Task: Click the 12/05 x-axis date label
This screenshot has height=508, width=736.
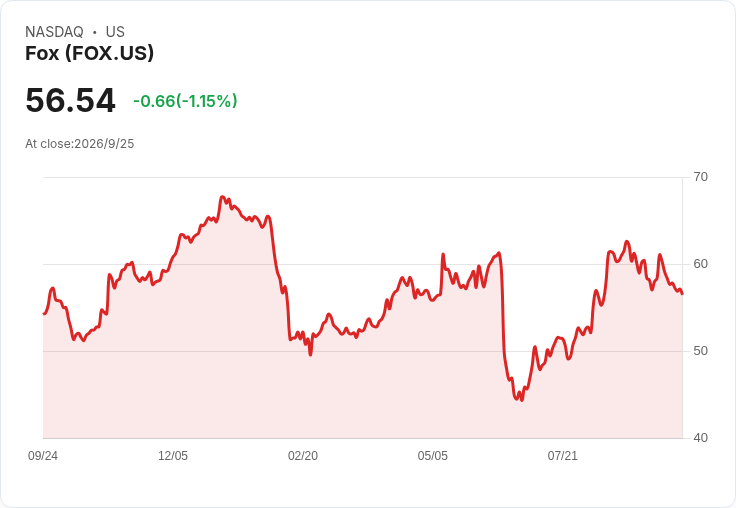Action: (x=173, y=456)
